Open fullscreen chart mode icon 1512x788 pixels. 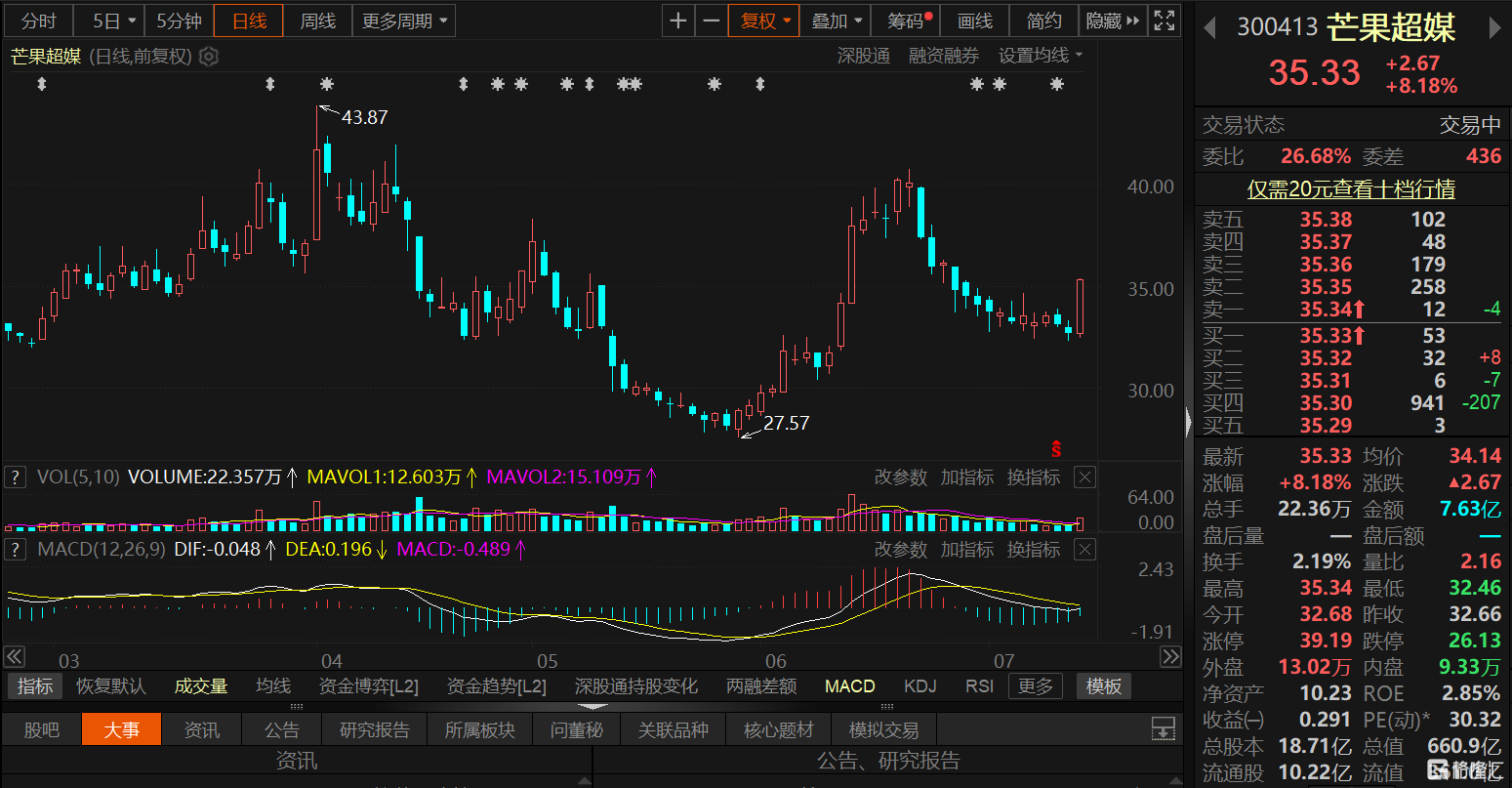click(x=1164, y=21)
